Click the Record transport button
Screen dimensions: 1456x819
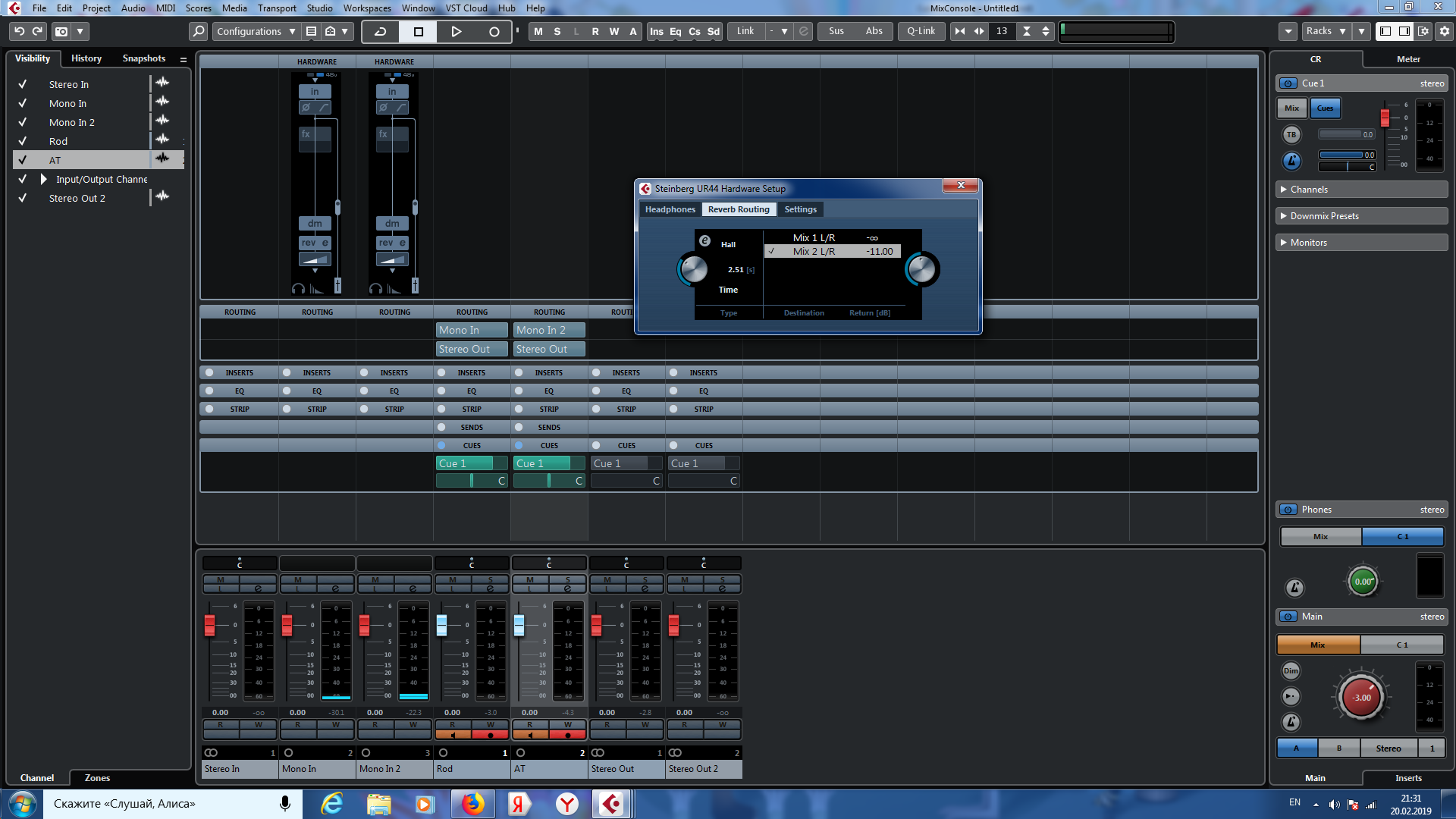coord(494,31)
